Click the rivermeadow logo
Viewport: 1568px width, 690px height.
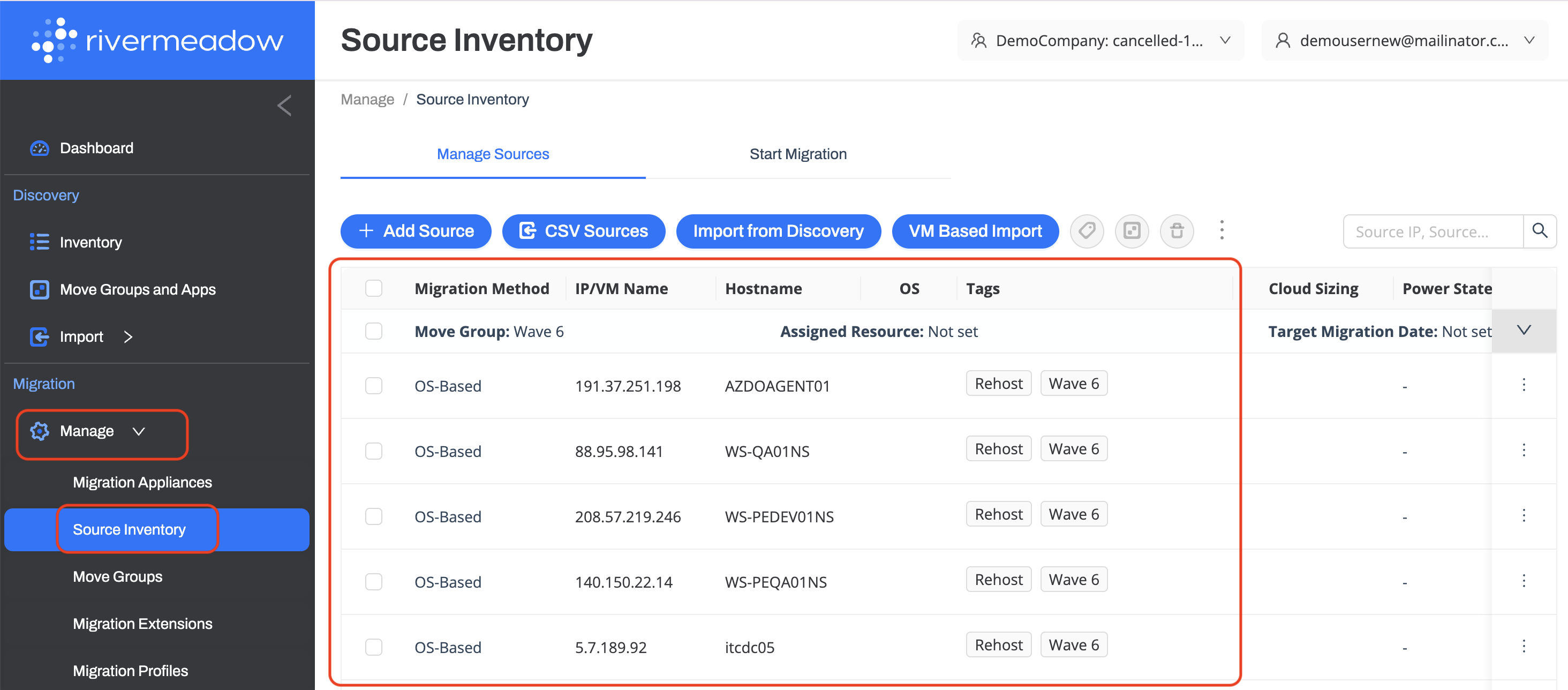(x=157, y=40)
